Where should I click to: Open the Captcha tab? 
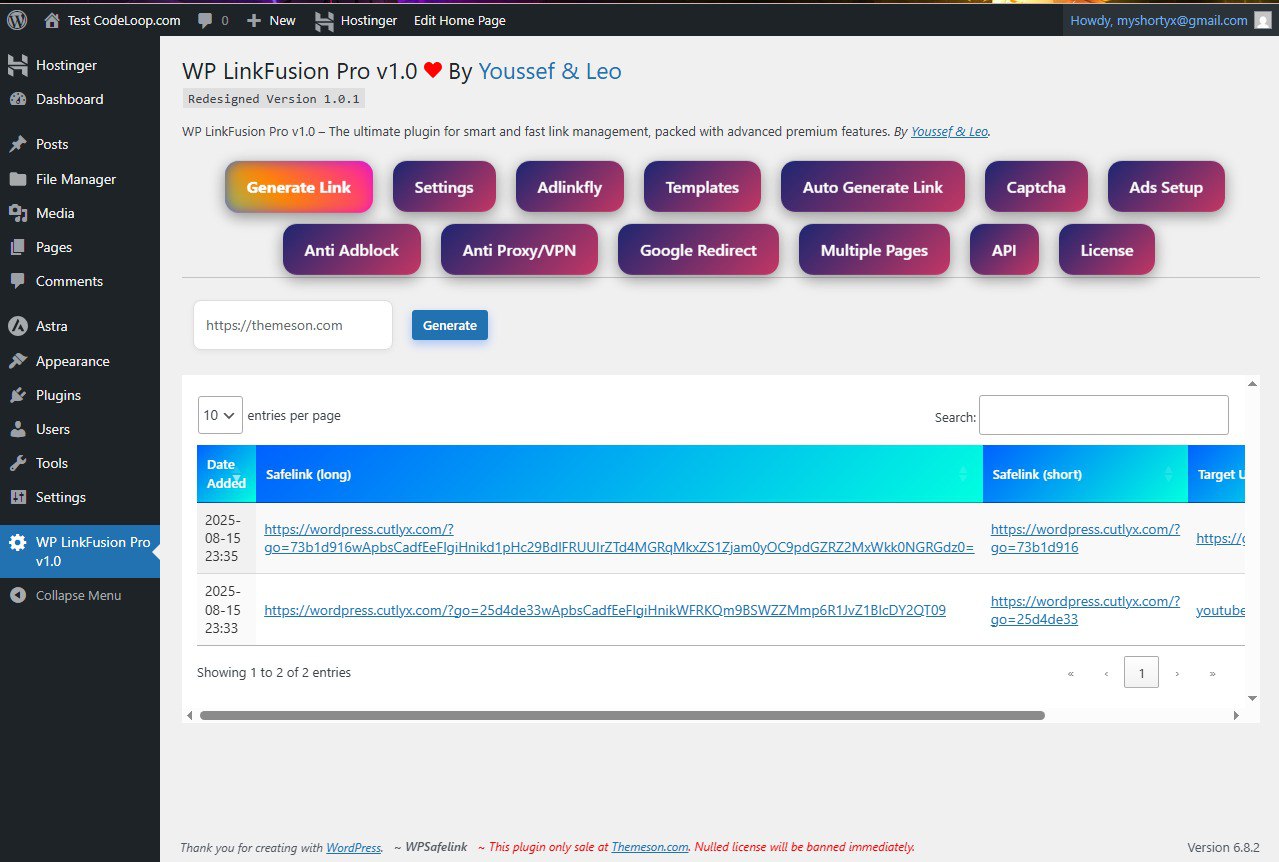(1036, 187)
